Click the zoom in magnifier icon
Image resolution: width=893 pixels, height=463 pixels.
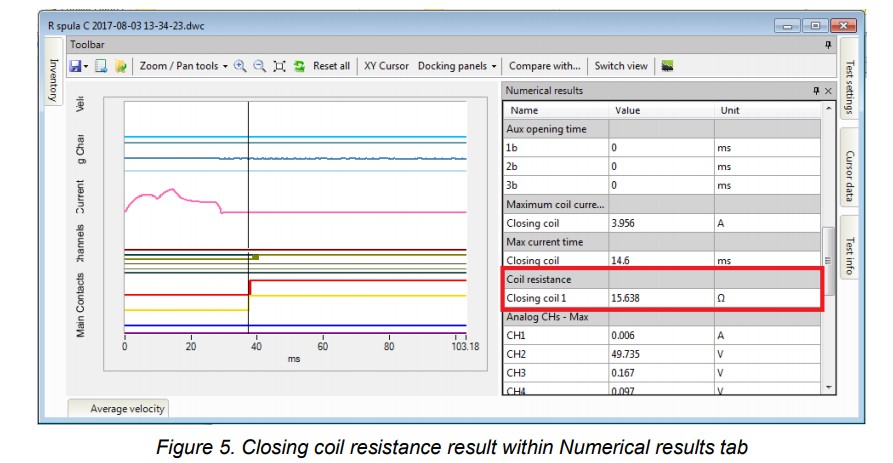240,66
